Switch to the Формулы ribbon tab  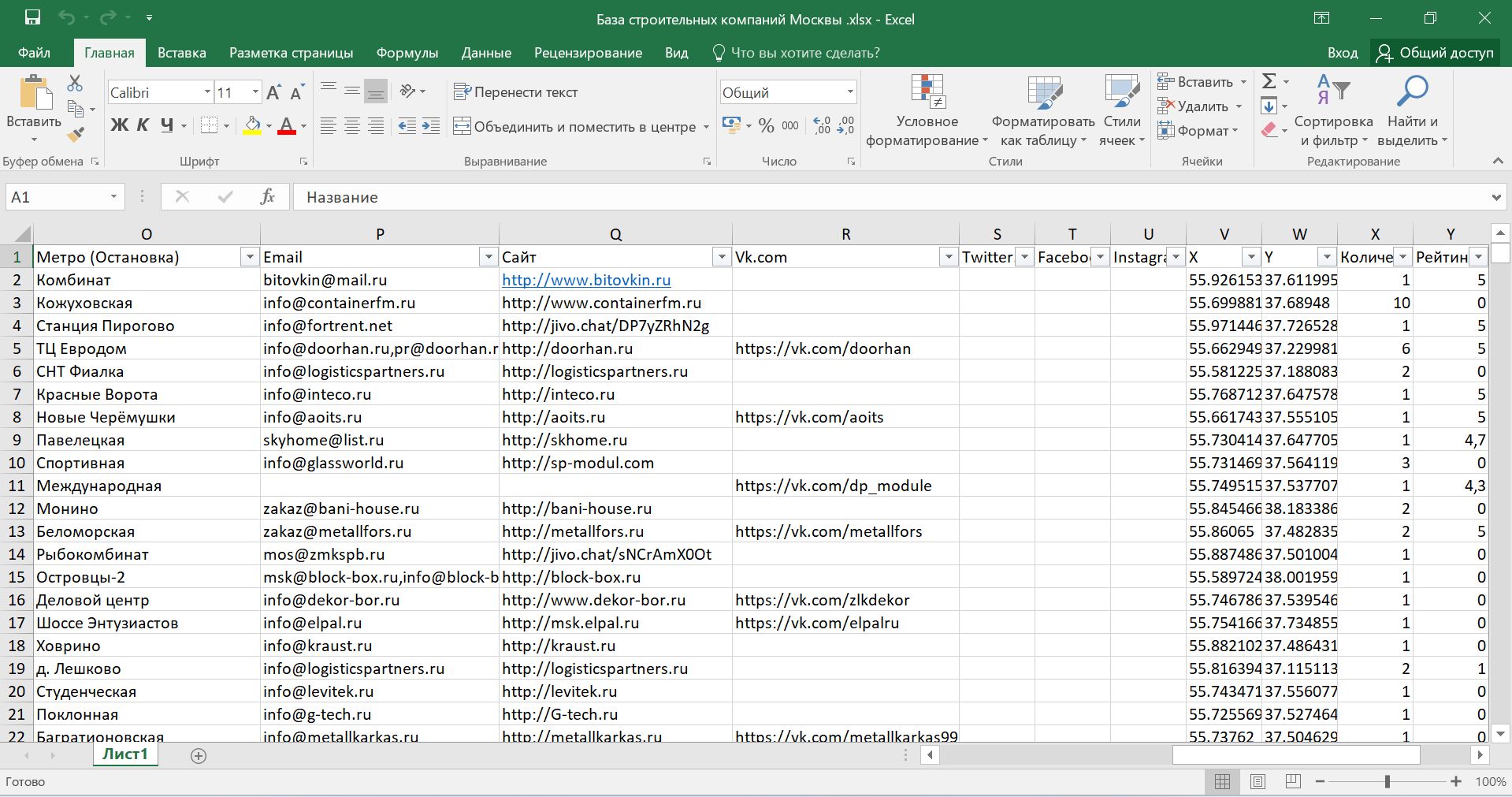click(407, 53)
